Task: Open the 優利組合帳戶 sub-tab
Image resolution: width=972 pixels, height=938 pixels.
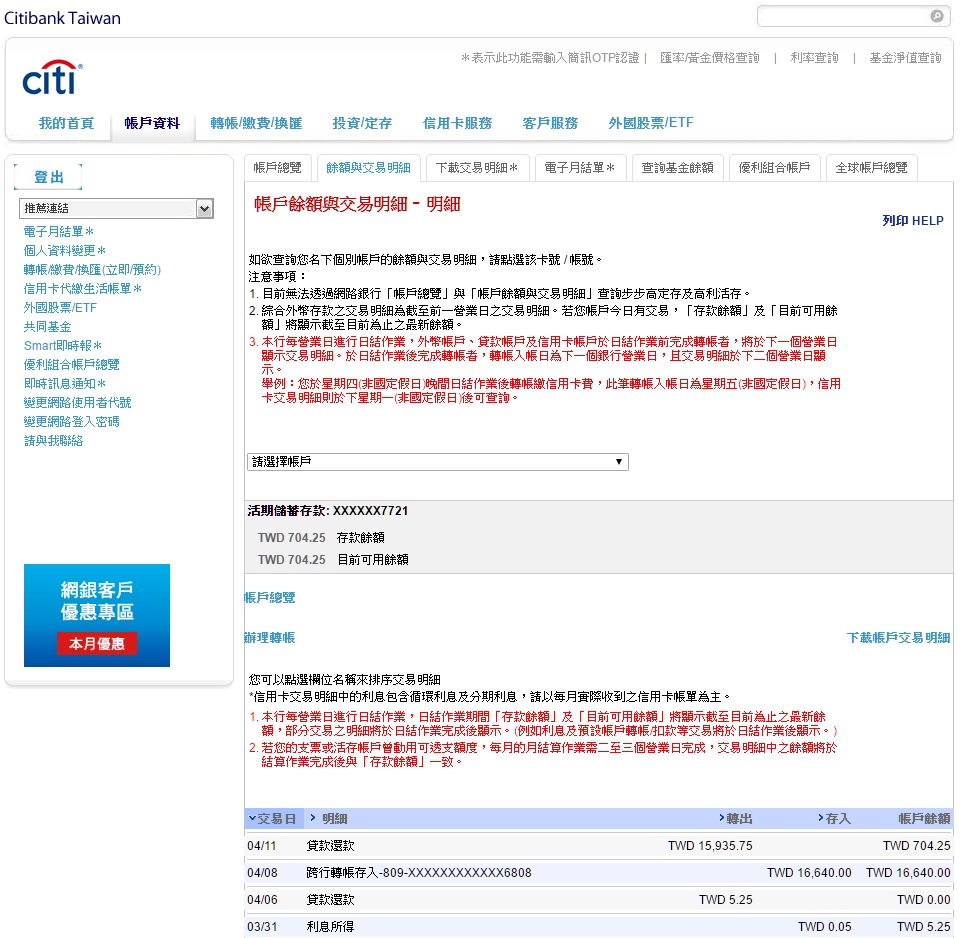Action: (x=774, y=167)
